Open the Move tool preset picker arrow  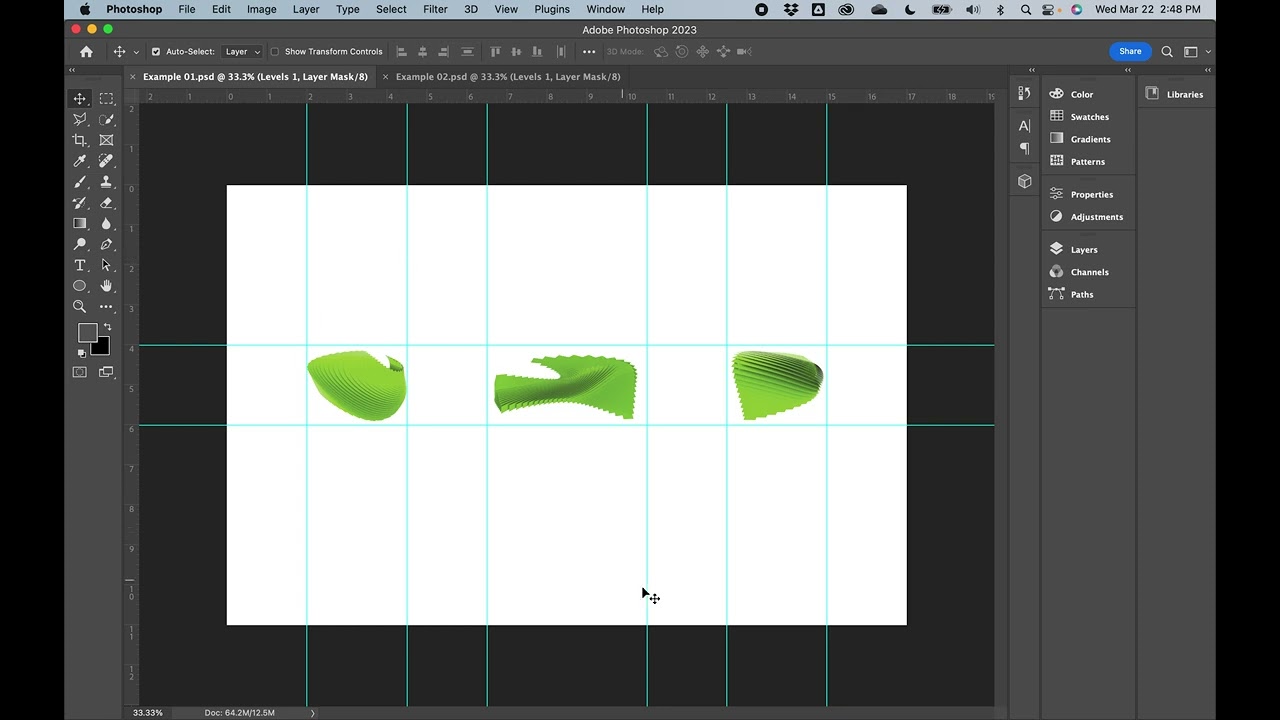click(136, 52)
